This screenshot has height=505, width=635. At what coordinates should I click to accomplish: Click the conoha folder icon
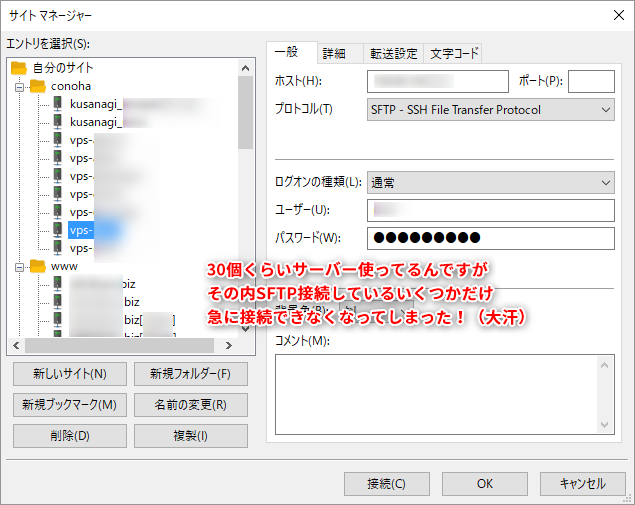pos(38,86)
